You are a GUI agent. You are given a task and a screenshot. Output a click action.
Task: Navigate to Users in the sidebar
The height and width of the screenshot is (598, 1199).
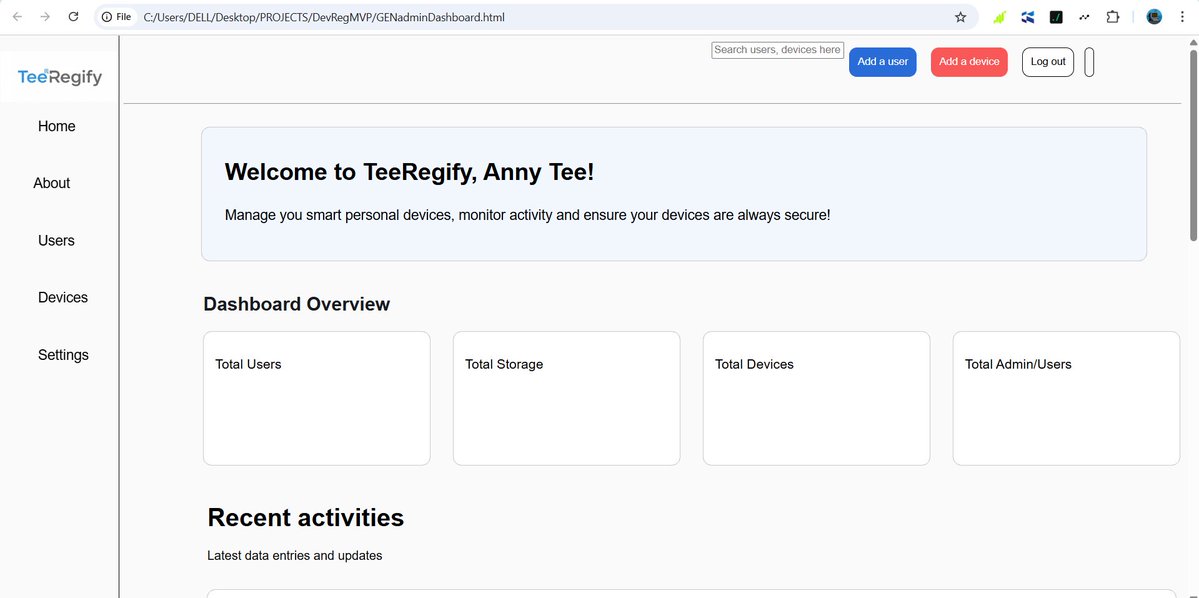56,241
